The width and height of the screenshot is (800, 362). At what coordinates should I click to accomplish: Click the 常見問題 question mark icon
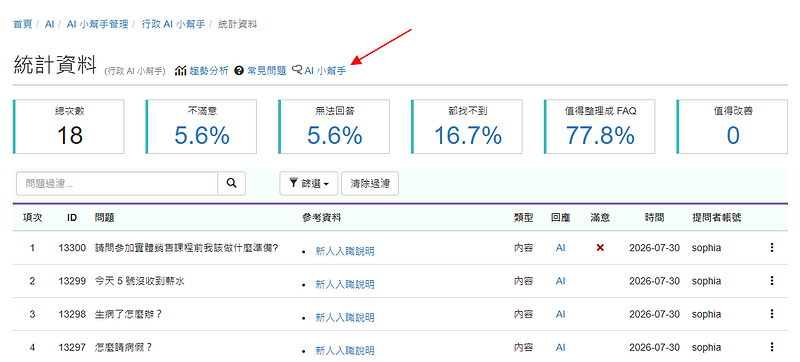238,71
